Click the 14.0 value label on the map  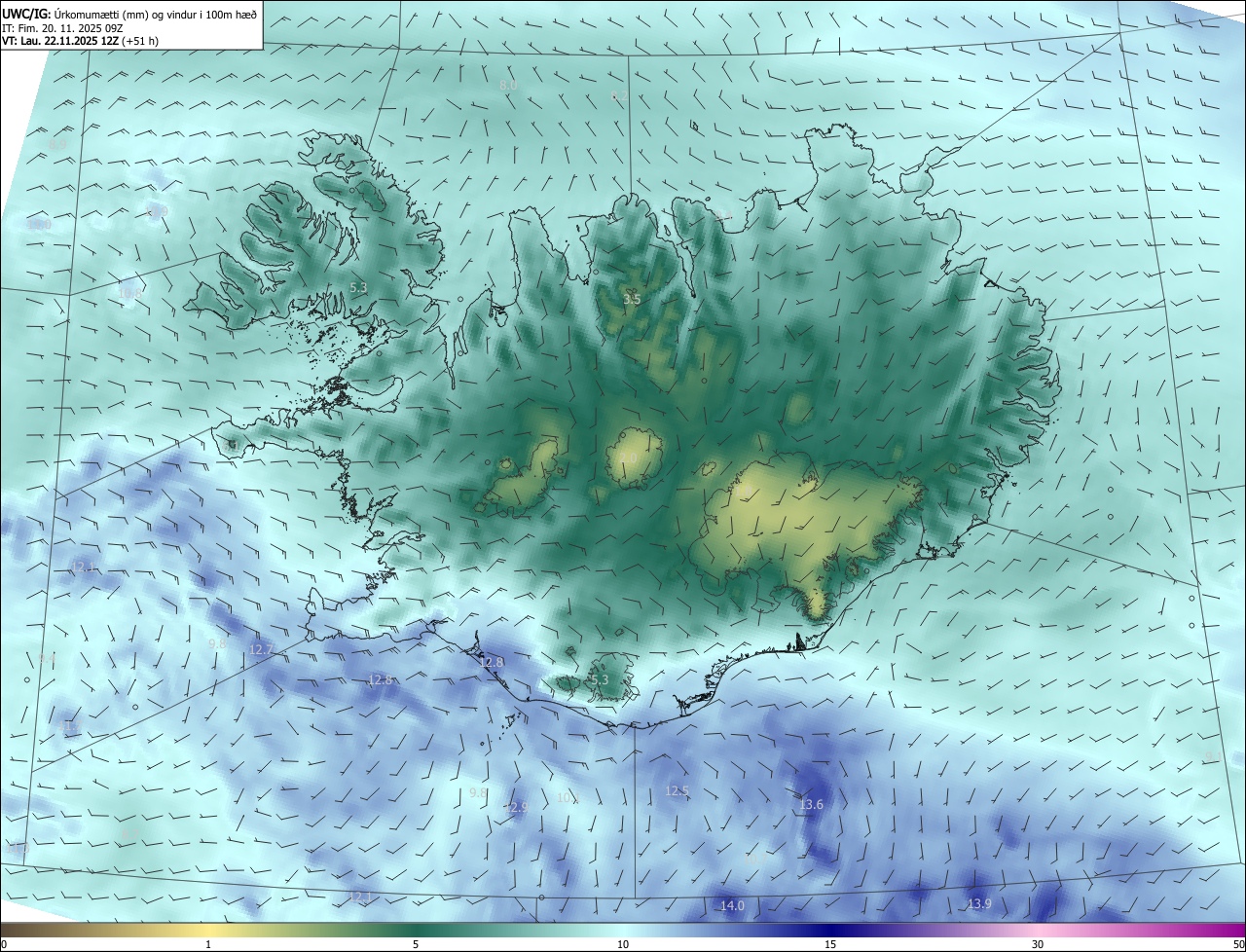732,906
